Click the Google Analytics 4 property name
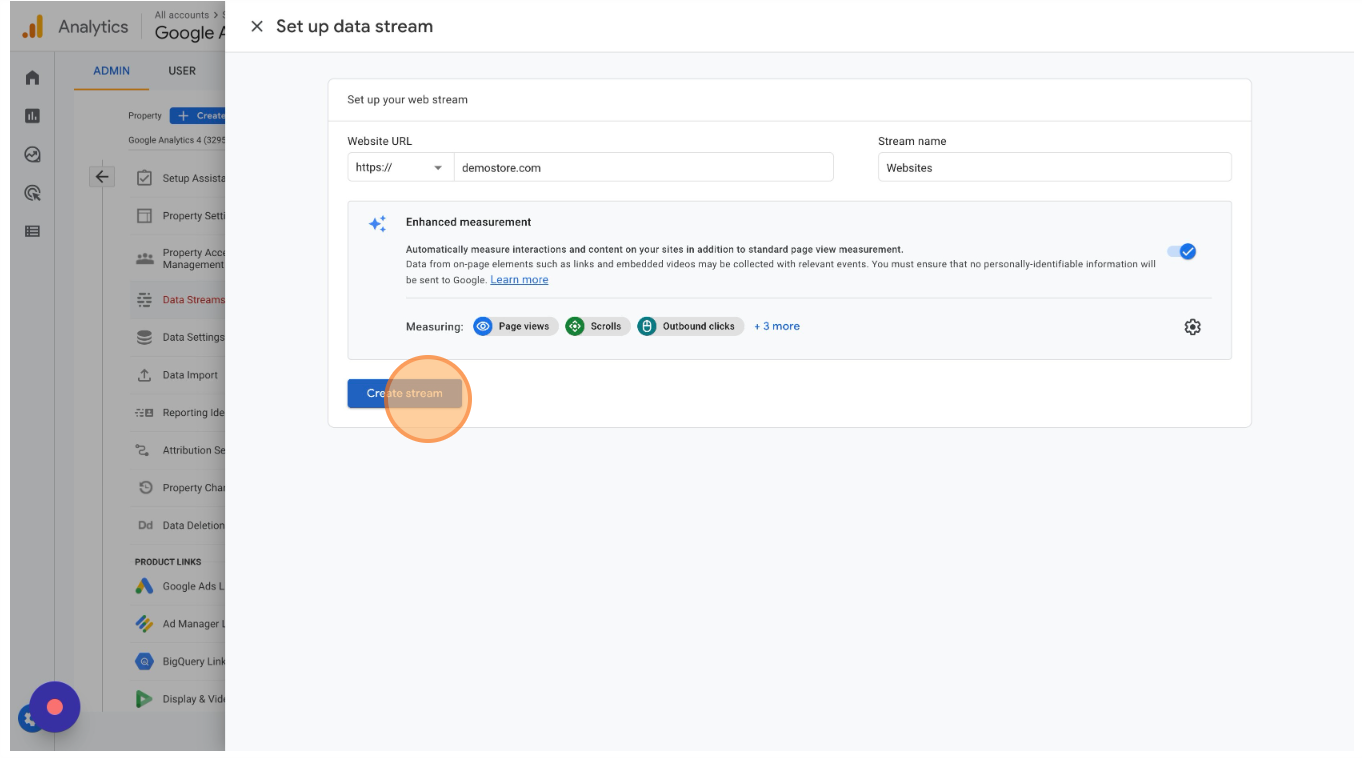1362x758 pixels. [x=176, y=141]
